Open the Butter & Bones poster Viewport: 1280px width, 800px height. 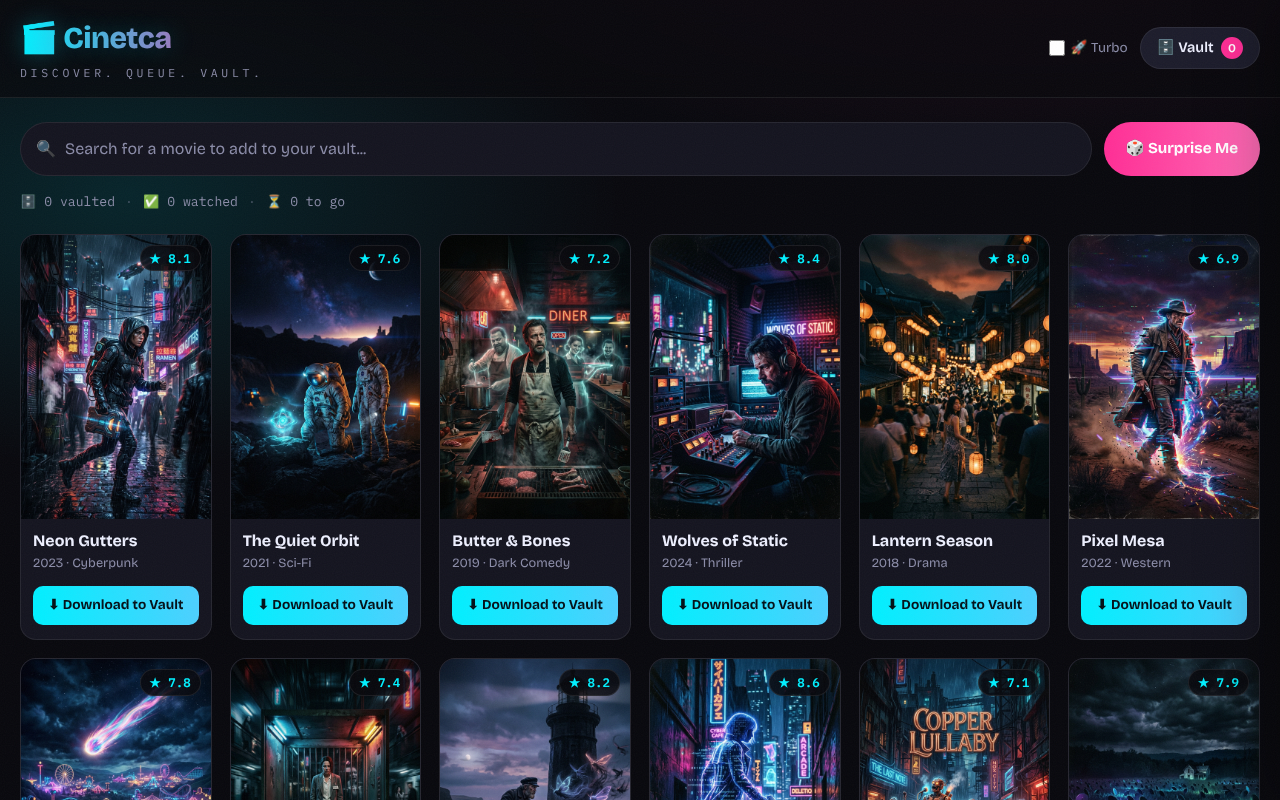(535, 377)
